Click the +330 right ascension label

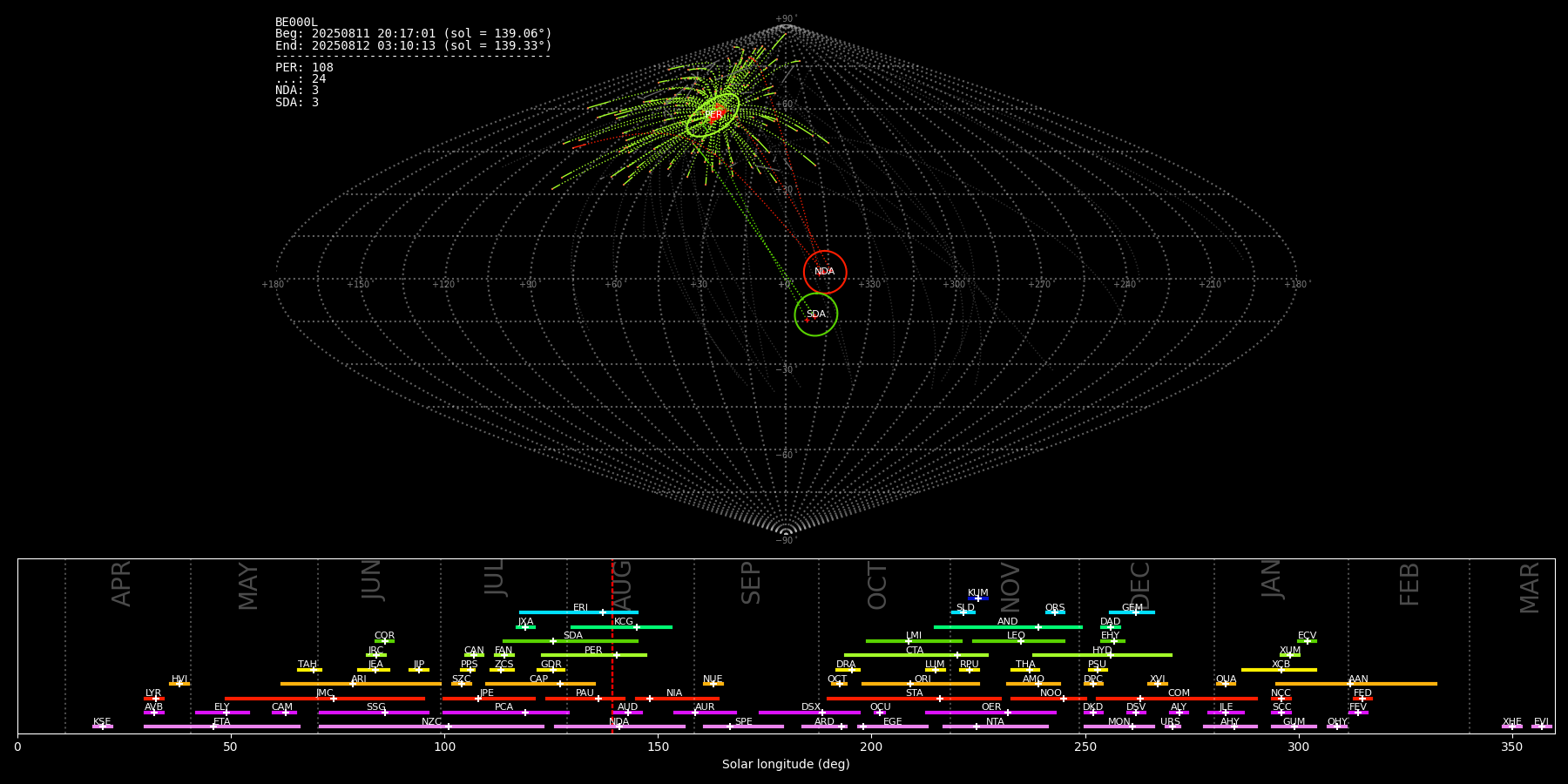(869, 284)
